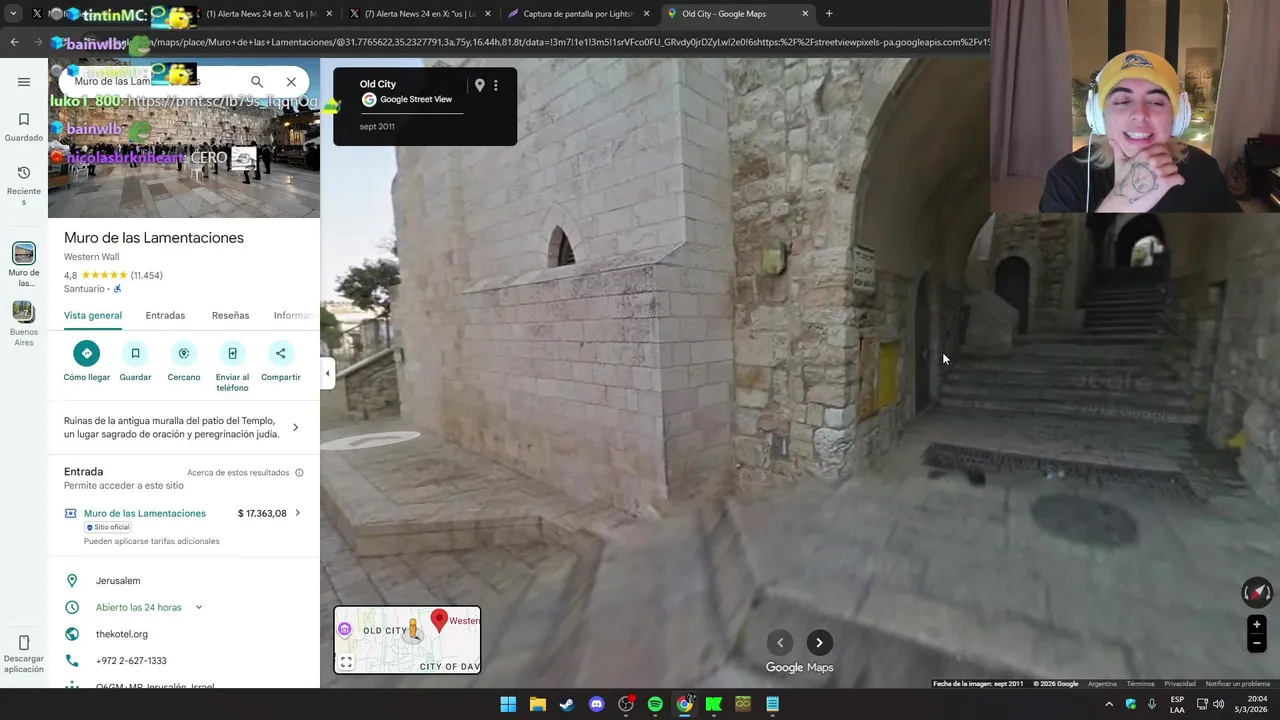Switch to the (7) Alerta News 24 en X tab
Viewport: 1280px width, 720px height.
point(420,14)
